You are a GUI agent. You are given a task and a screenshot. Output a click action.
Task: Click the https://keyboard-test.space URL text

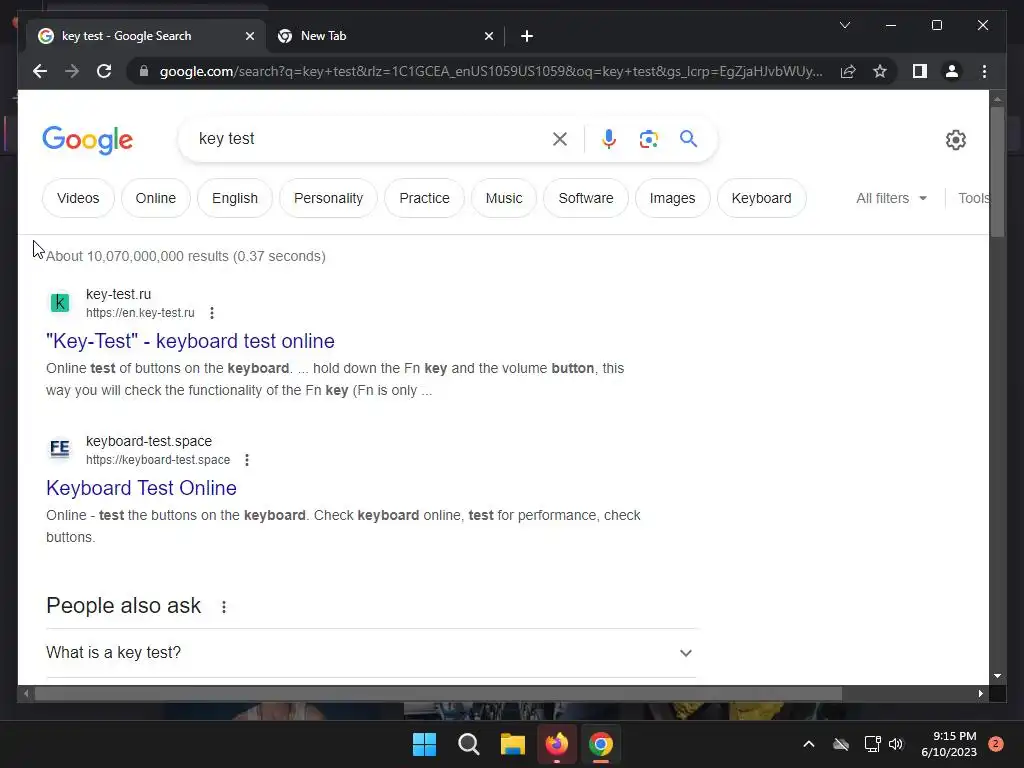pos(158,460)
